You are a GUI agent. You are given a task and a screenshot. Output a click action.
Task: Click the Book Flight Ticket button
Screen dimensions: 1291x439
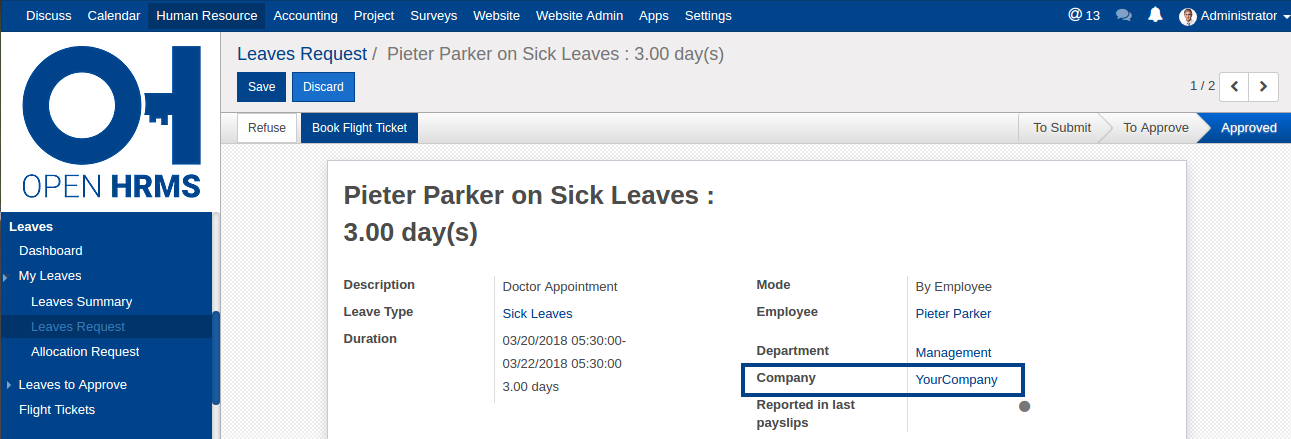[x=359, y=128]
